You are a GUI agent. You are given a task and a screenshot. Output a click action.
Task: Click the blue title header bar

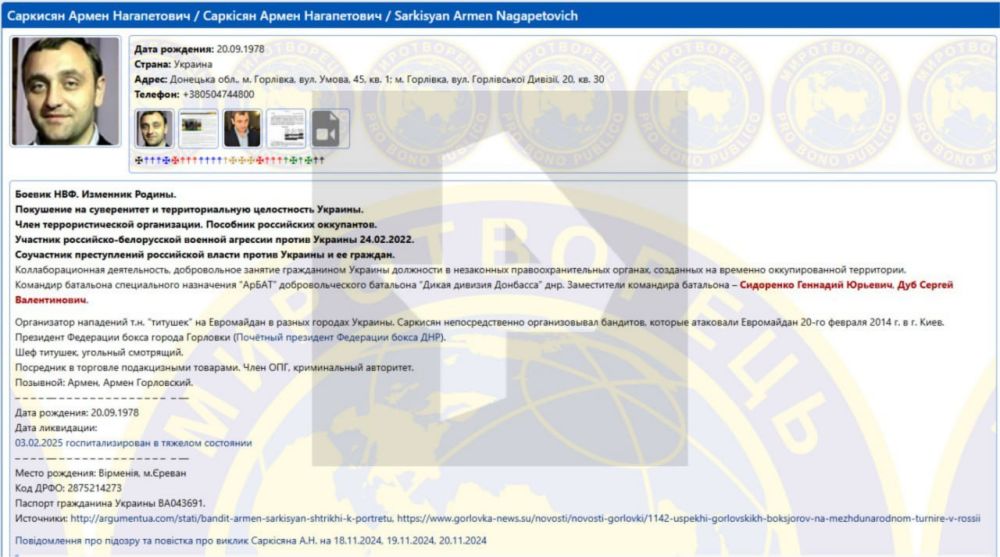(500, 17)
